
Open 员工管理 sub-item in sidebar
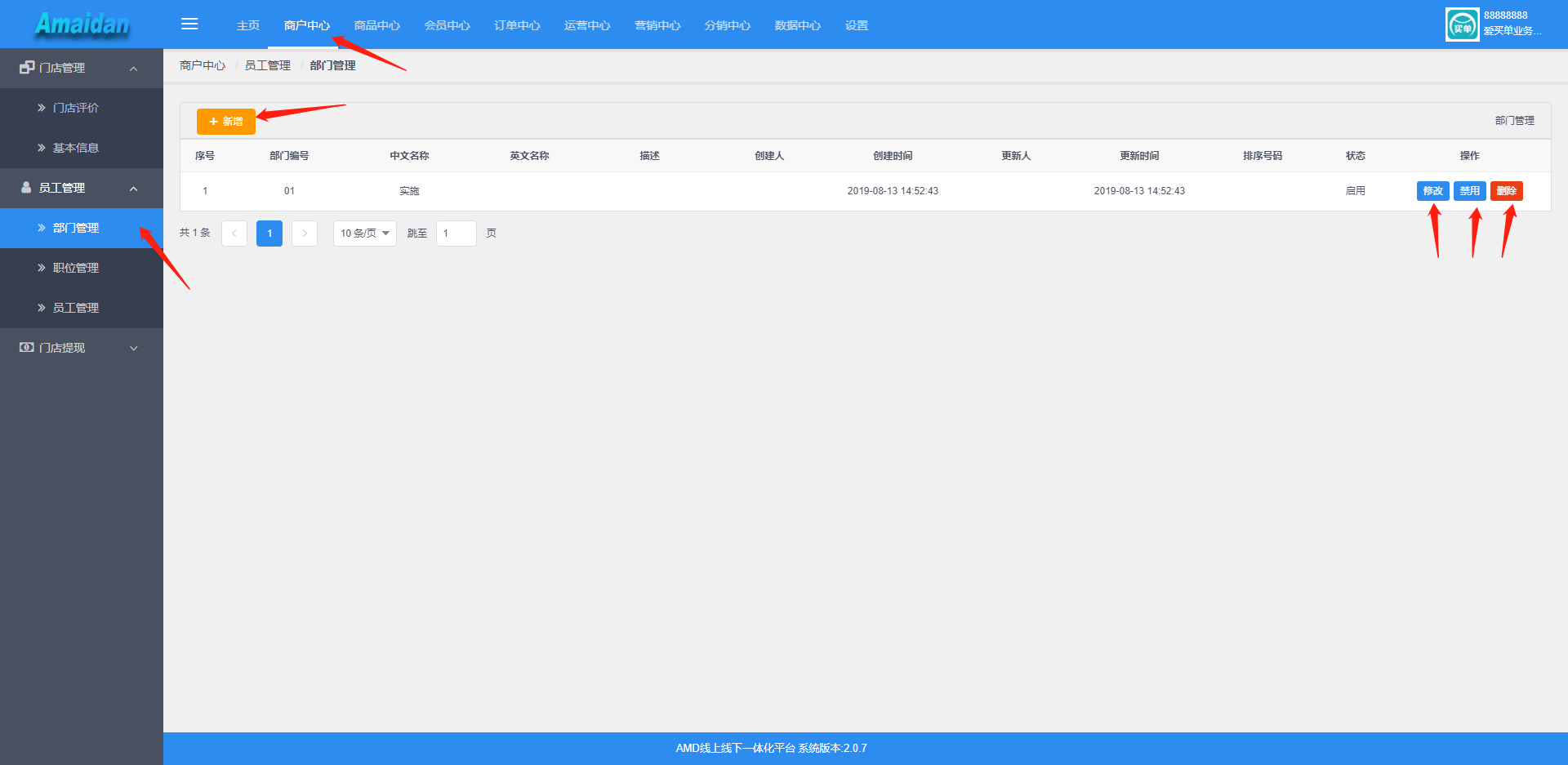(x=82, y=308)
